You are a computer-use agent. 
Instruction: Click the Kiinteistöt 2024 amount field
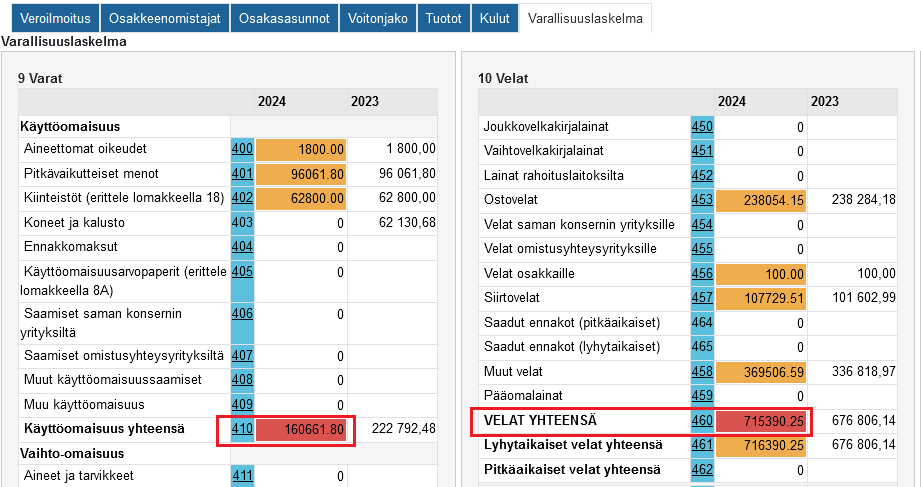pyautogui.click(x=301, y=199)
